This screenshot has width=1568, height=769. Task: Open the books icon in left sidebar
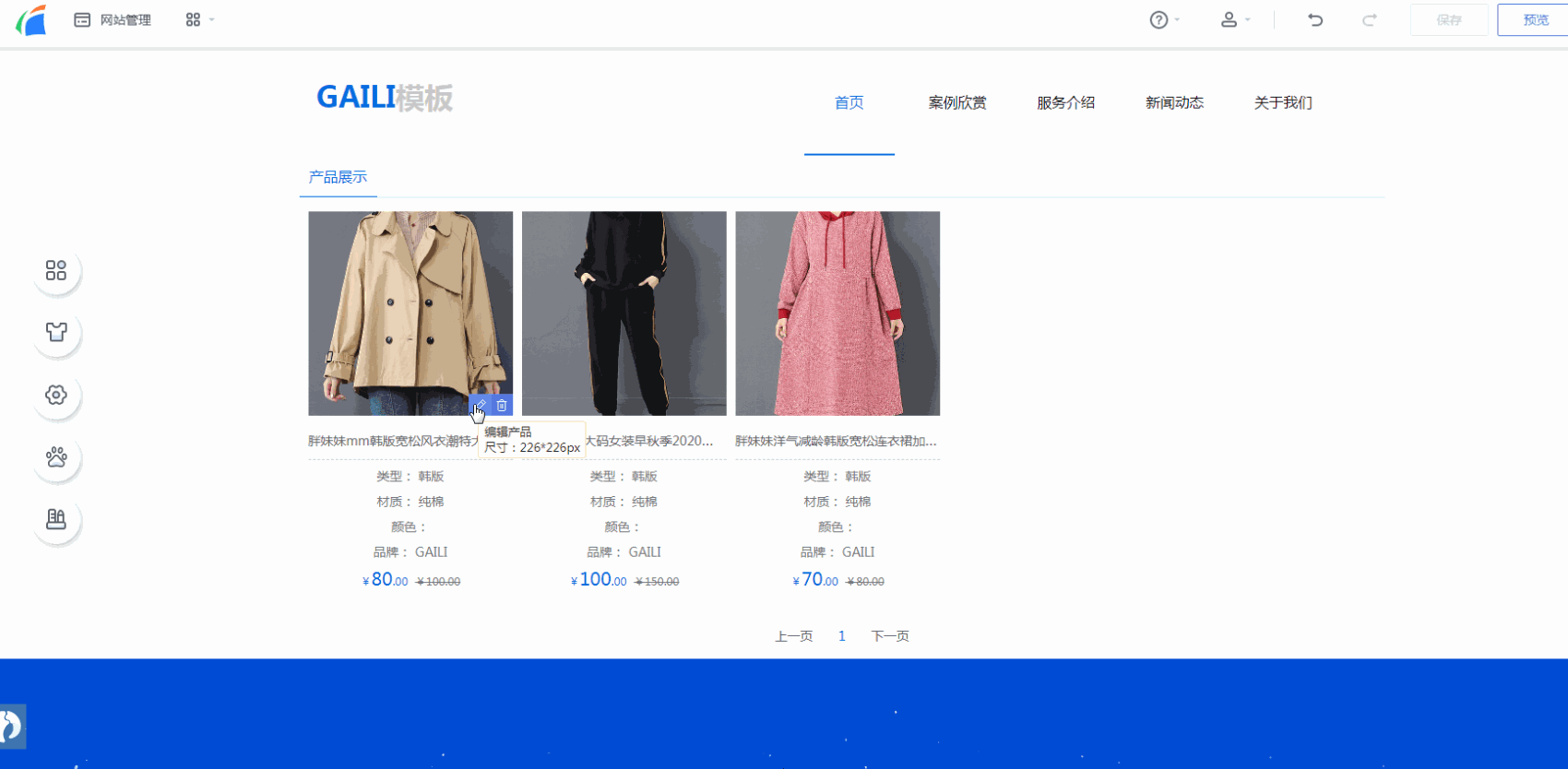56,519
